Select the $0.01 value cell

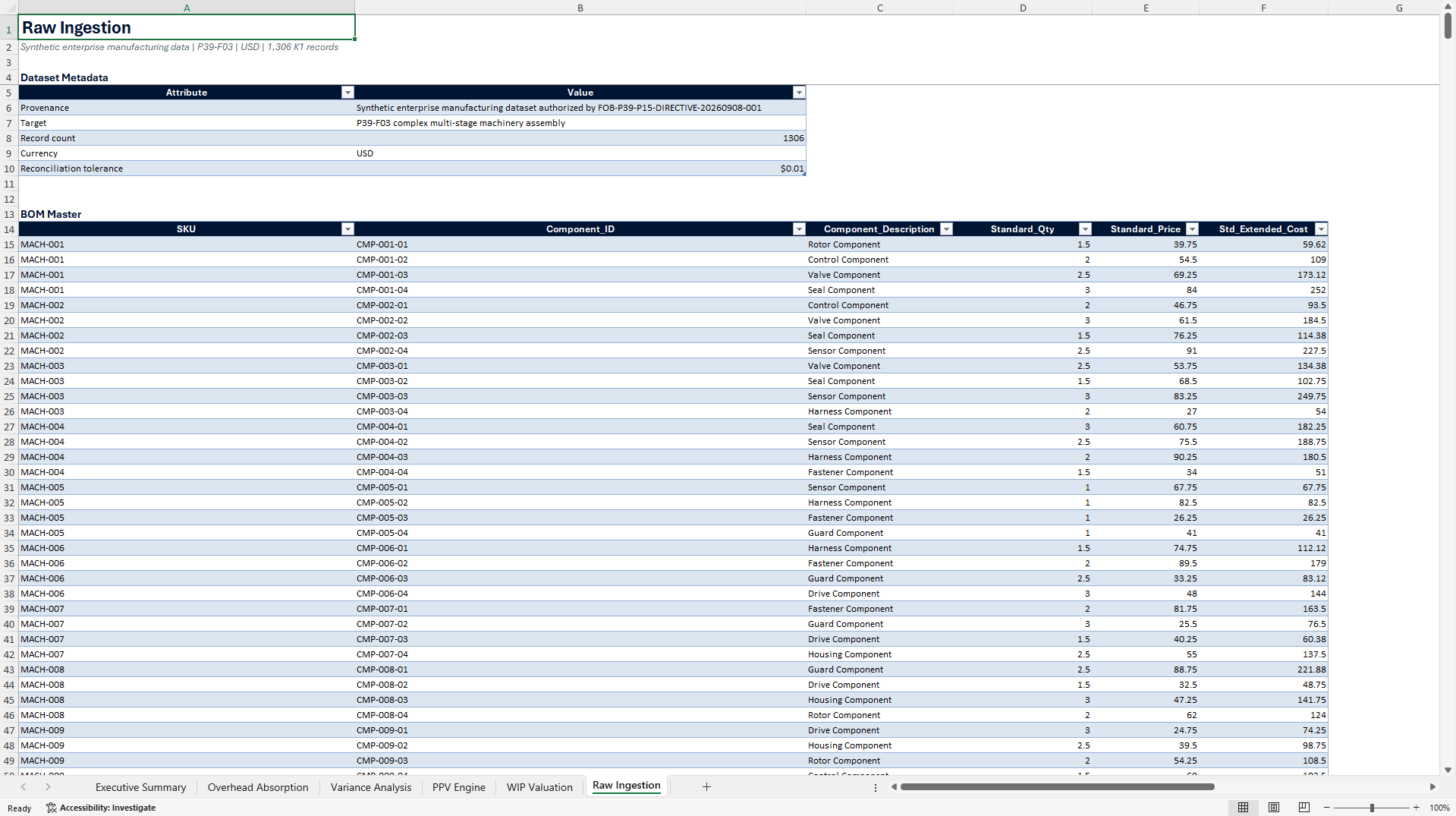(580, 169)
